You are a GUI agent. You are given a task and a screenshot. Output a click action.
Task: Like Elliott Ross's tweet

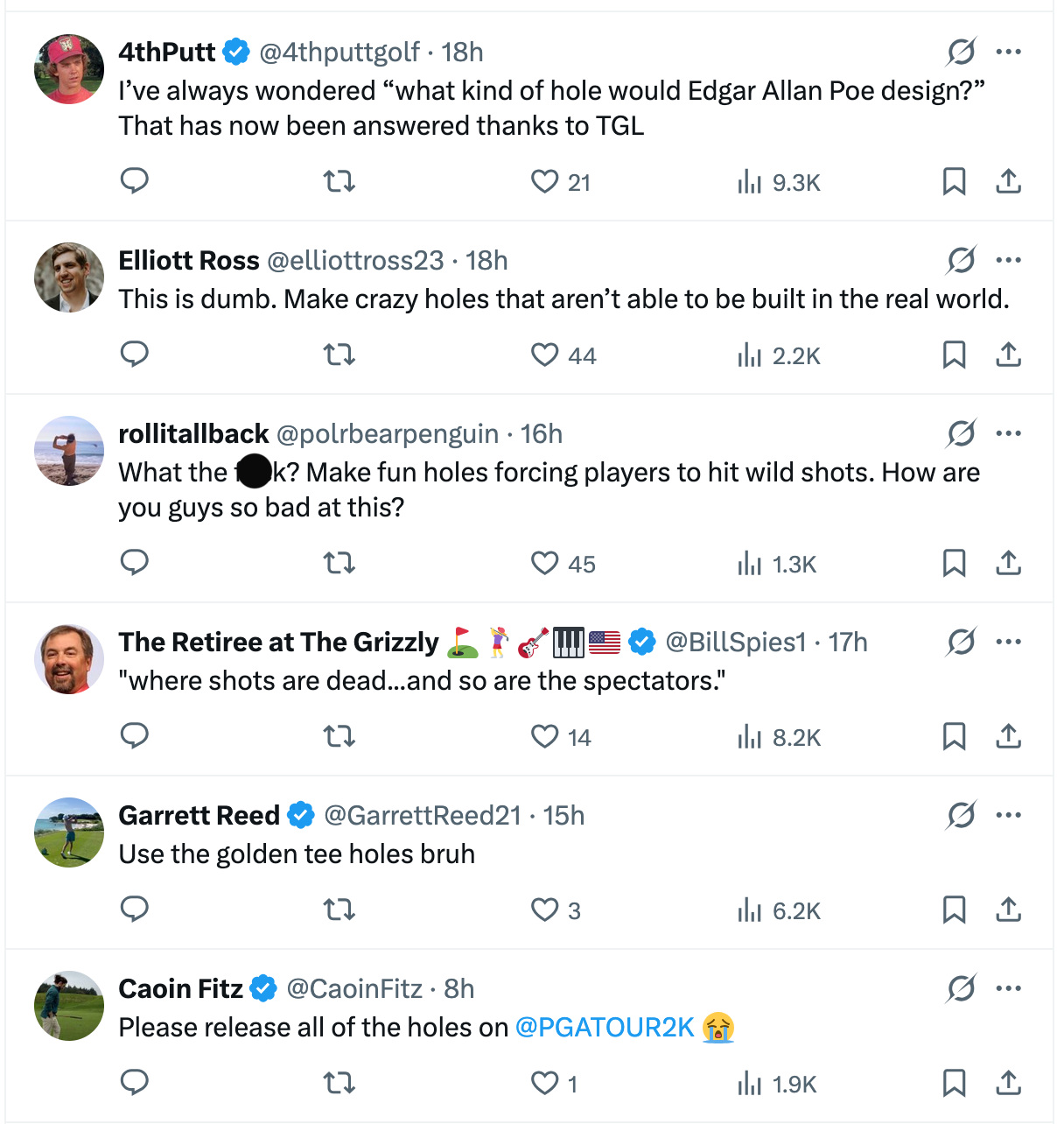point(545,355)
